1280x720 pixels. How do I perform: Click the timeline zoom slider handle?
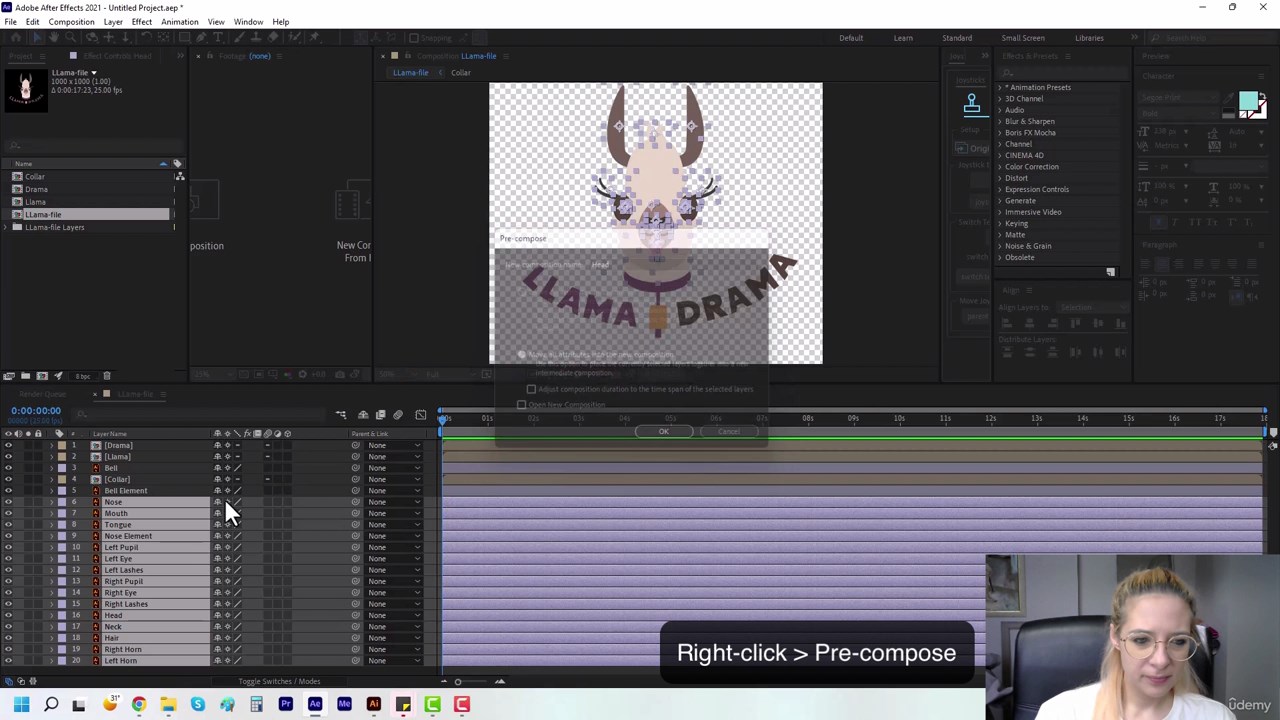458,682
